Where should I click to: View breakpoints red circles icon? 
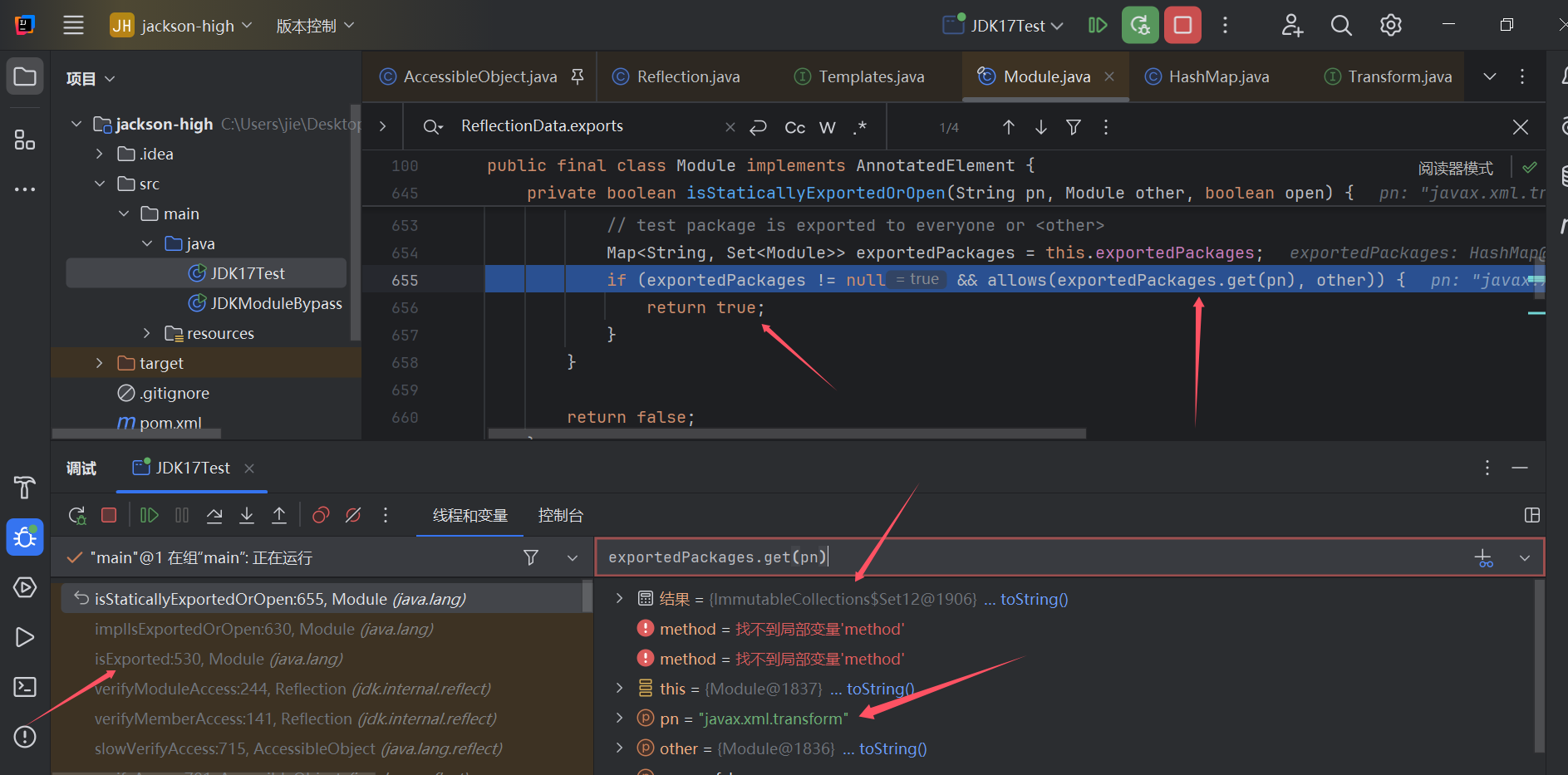click(321, 515)
